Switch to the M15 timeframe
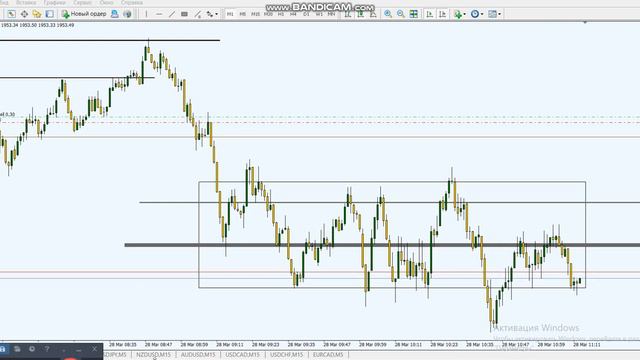The width and height of the screenshot is (640, 360). pos(256,14)
